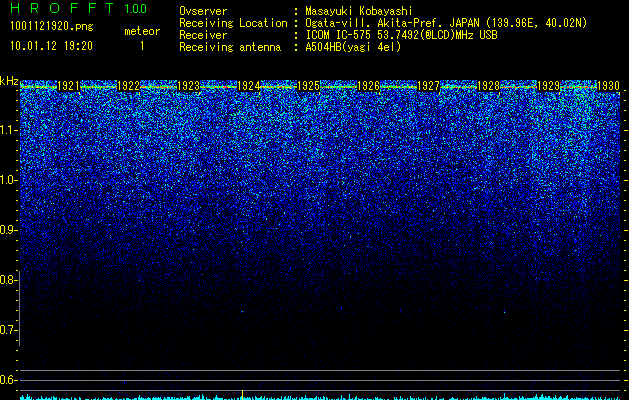Click the 1922 time marker
Image resolution: width=629 pixels, height=400 pixels.
click(x=128, y=86)
